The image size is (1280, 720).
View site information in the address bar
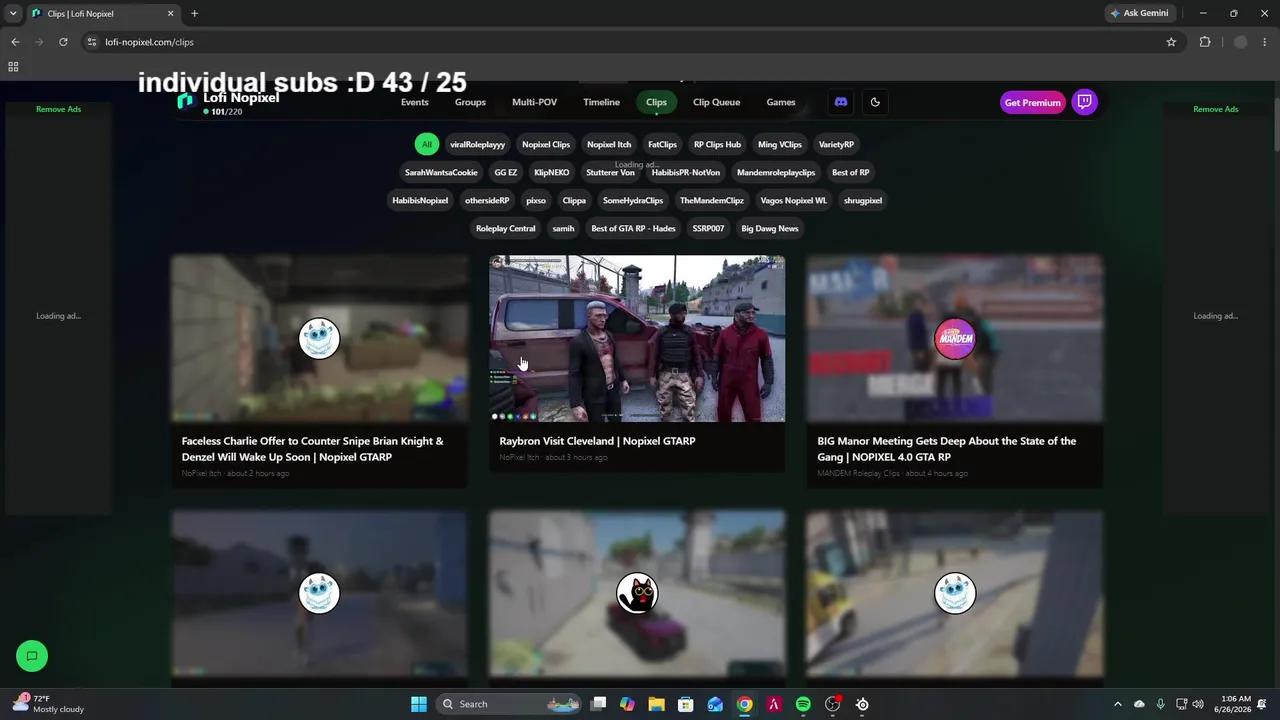click(x=92, y=42)
